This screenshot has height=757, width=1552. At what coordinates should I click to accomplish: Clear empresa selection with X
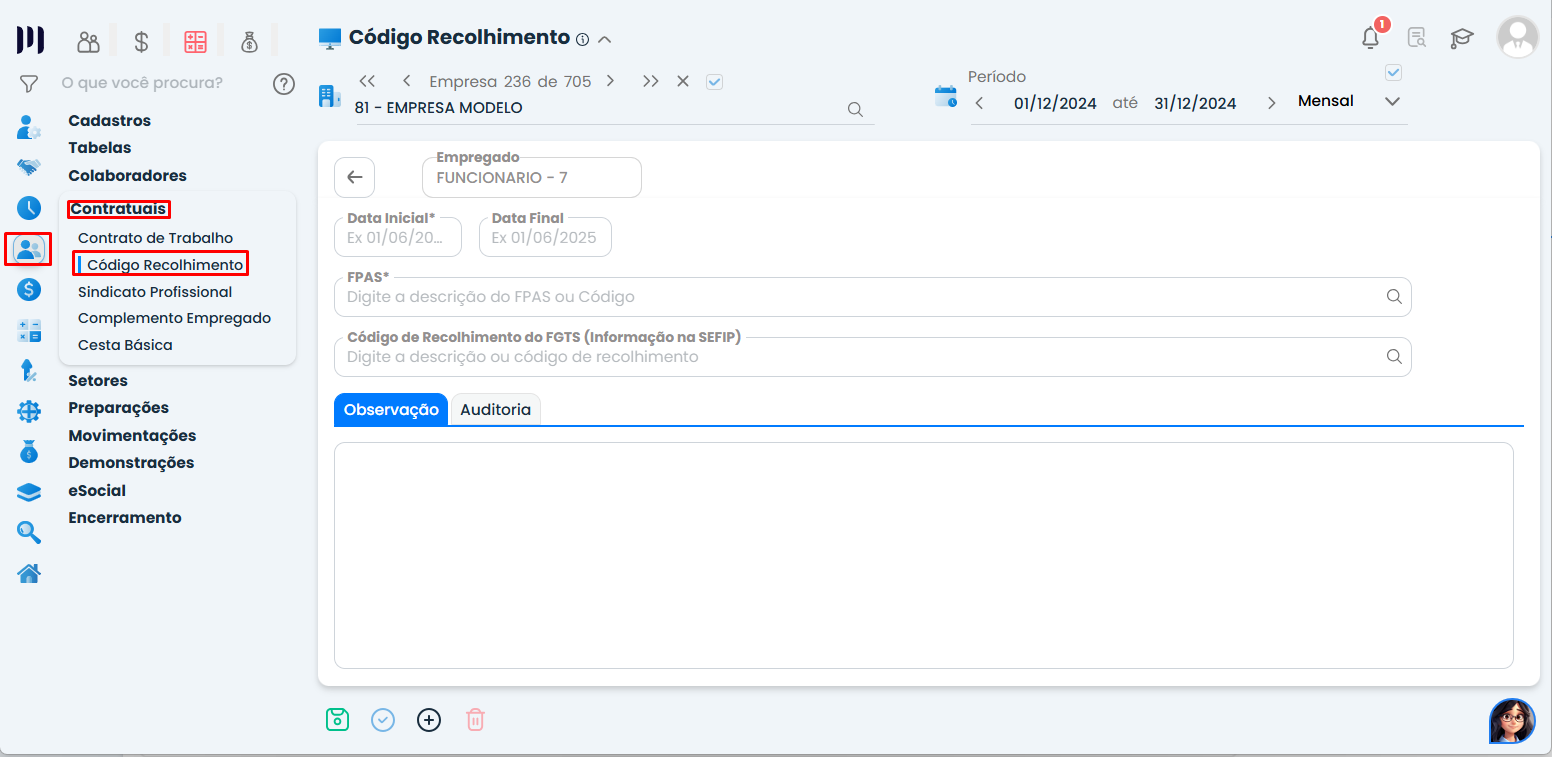[x=683, y=81]
